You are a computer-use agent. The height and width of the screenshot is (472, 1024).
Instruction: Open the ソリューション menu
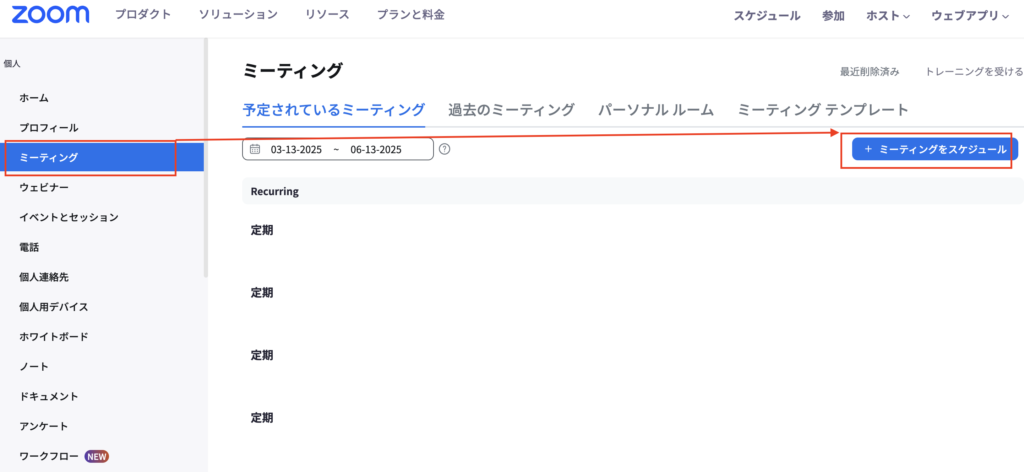point(238,14)
